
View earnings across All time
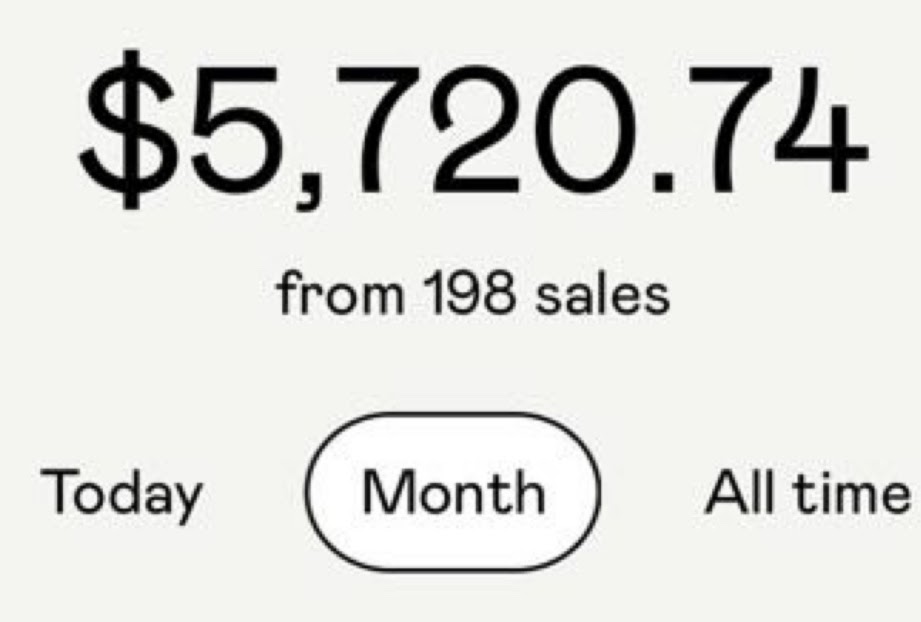(806, 492)
